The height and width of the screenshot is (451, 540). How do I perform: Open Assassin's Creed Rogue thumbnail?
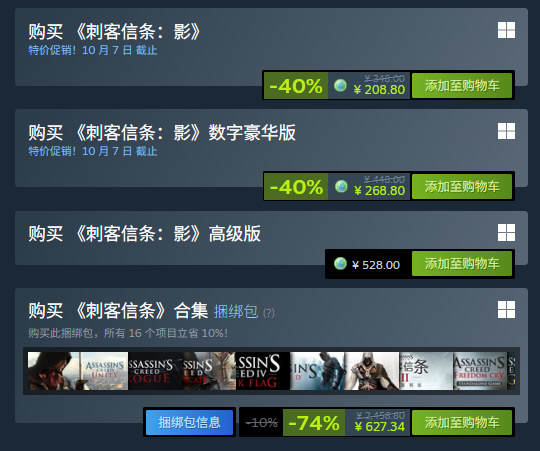(155, 371)
